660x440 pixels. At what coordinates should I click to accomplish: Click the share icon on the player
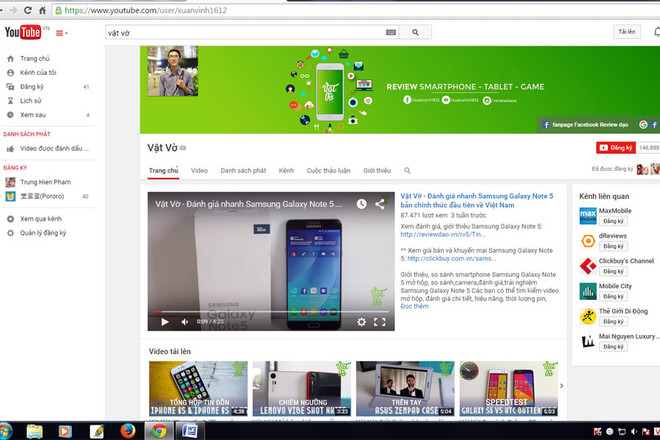pos(380,204)
